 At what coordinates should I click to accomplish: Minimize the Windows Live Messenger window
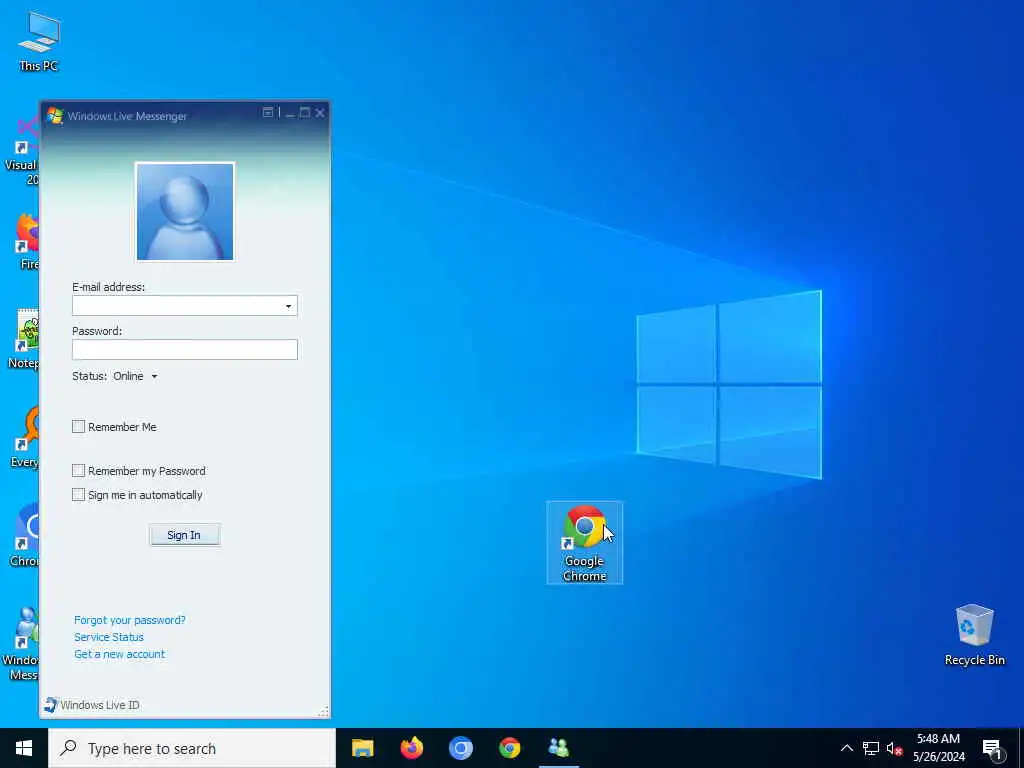pos(290,113)
